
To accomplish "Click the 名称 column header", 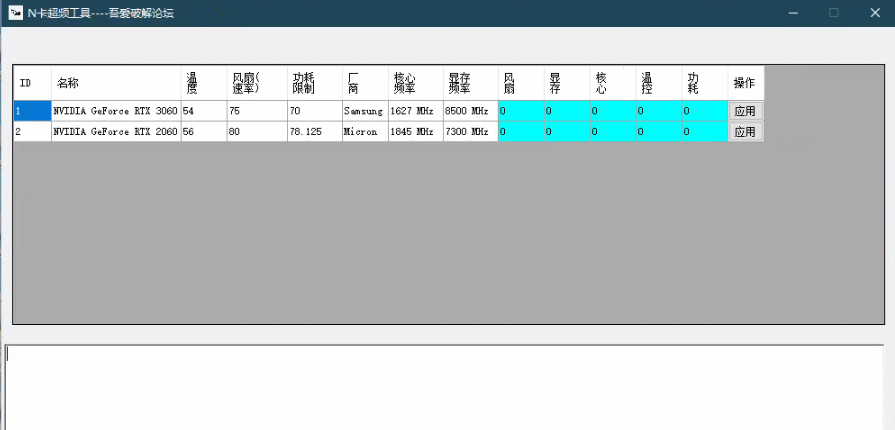I will pos(116,83).
